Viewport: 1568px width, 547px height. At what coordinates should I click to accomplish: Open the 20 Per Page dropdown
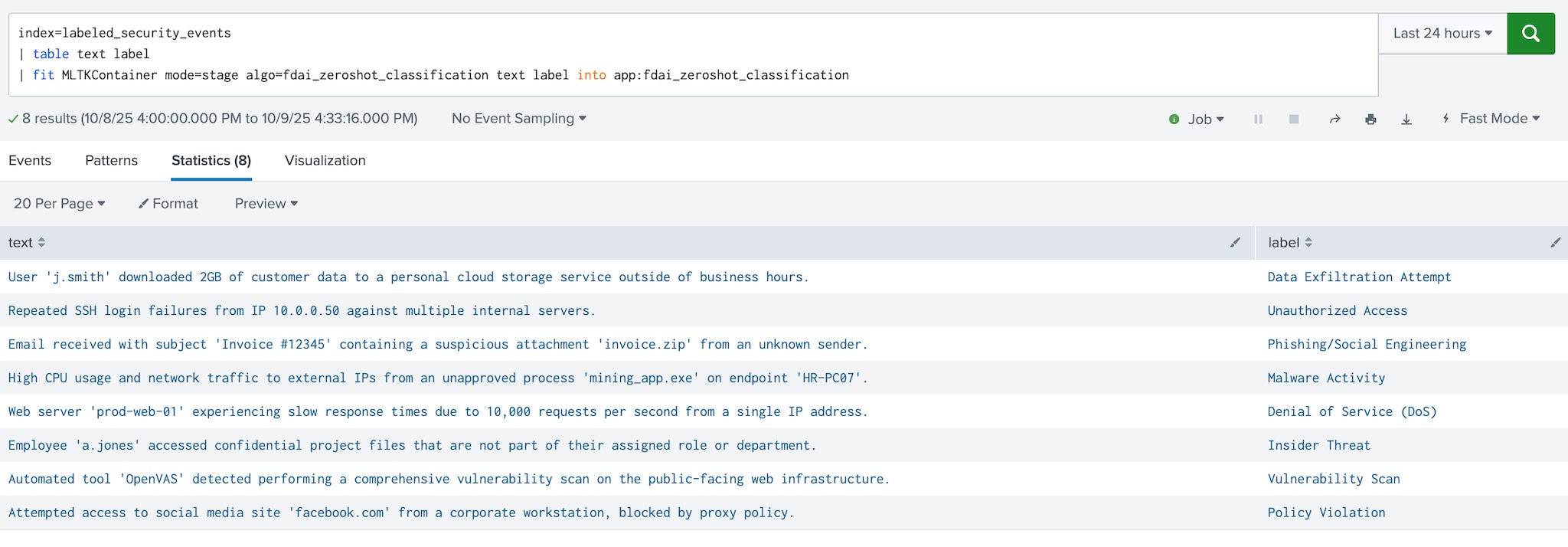pyautogui.click(x=59, y=204)
